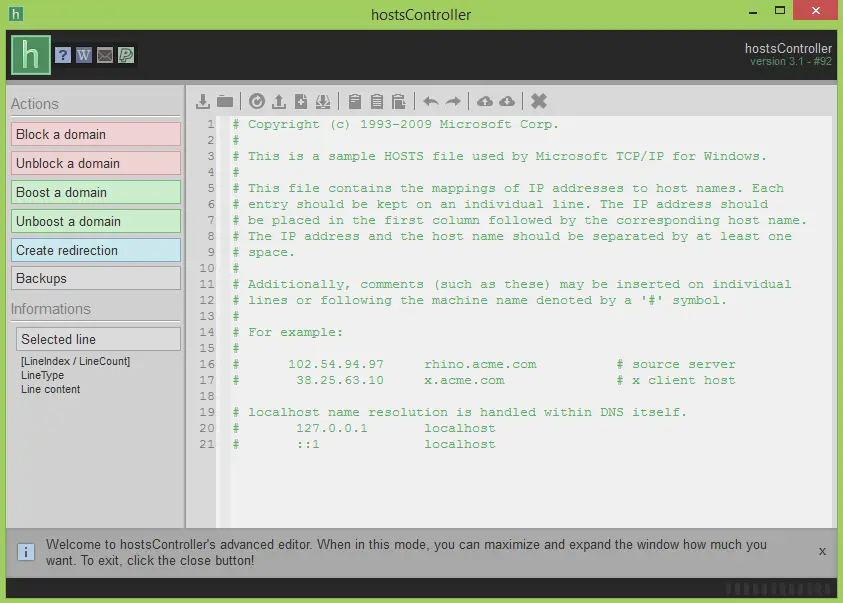The height and width of the screenshot is (603, 843).
Task: Click the Block a domain button
Action: tap(96, 134)
